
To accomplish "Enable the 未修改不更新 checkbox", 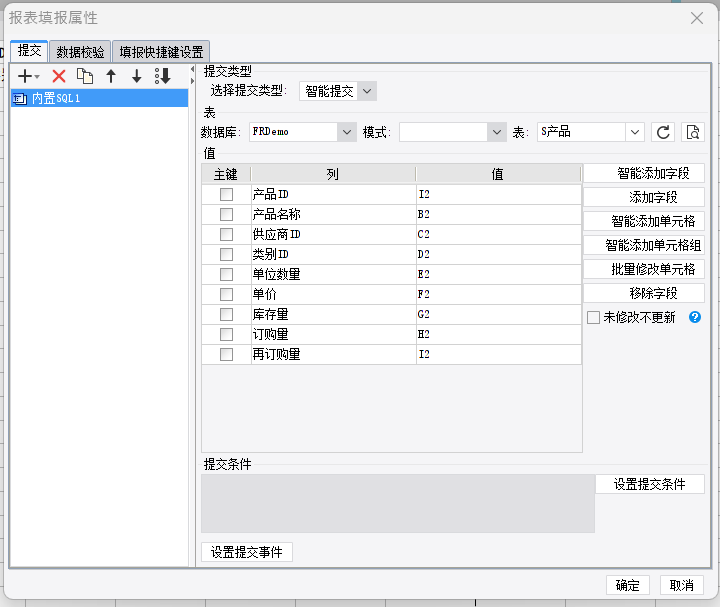I will click(593, 317).
